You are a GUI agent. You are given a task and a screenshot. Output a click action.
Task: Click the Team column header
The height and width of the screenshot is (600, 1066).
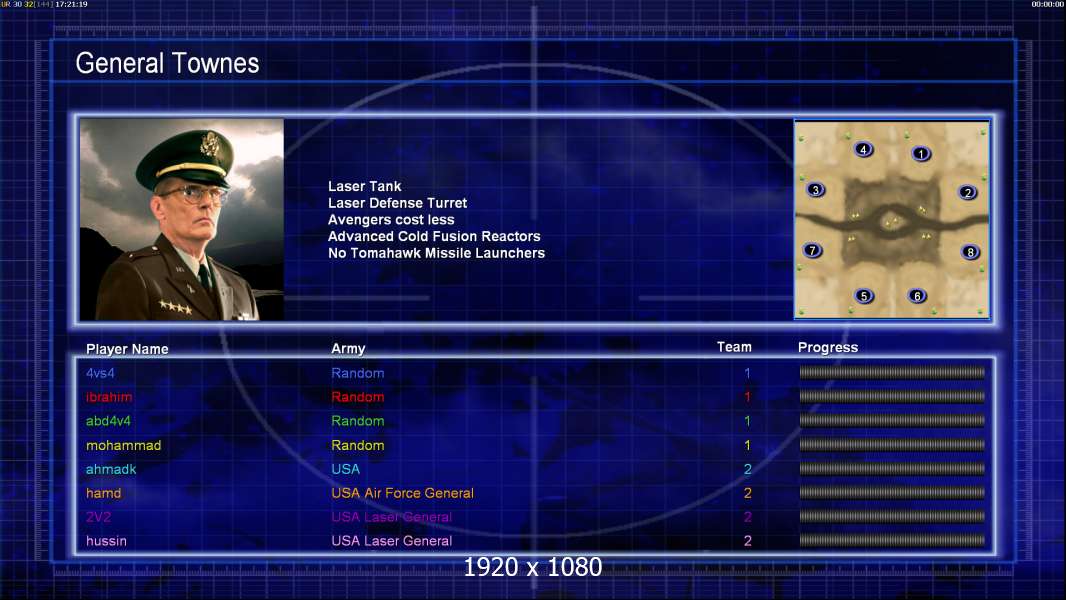point(734,347)
